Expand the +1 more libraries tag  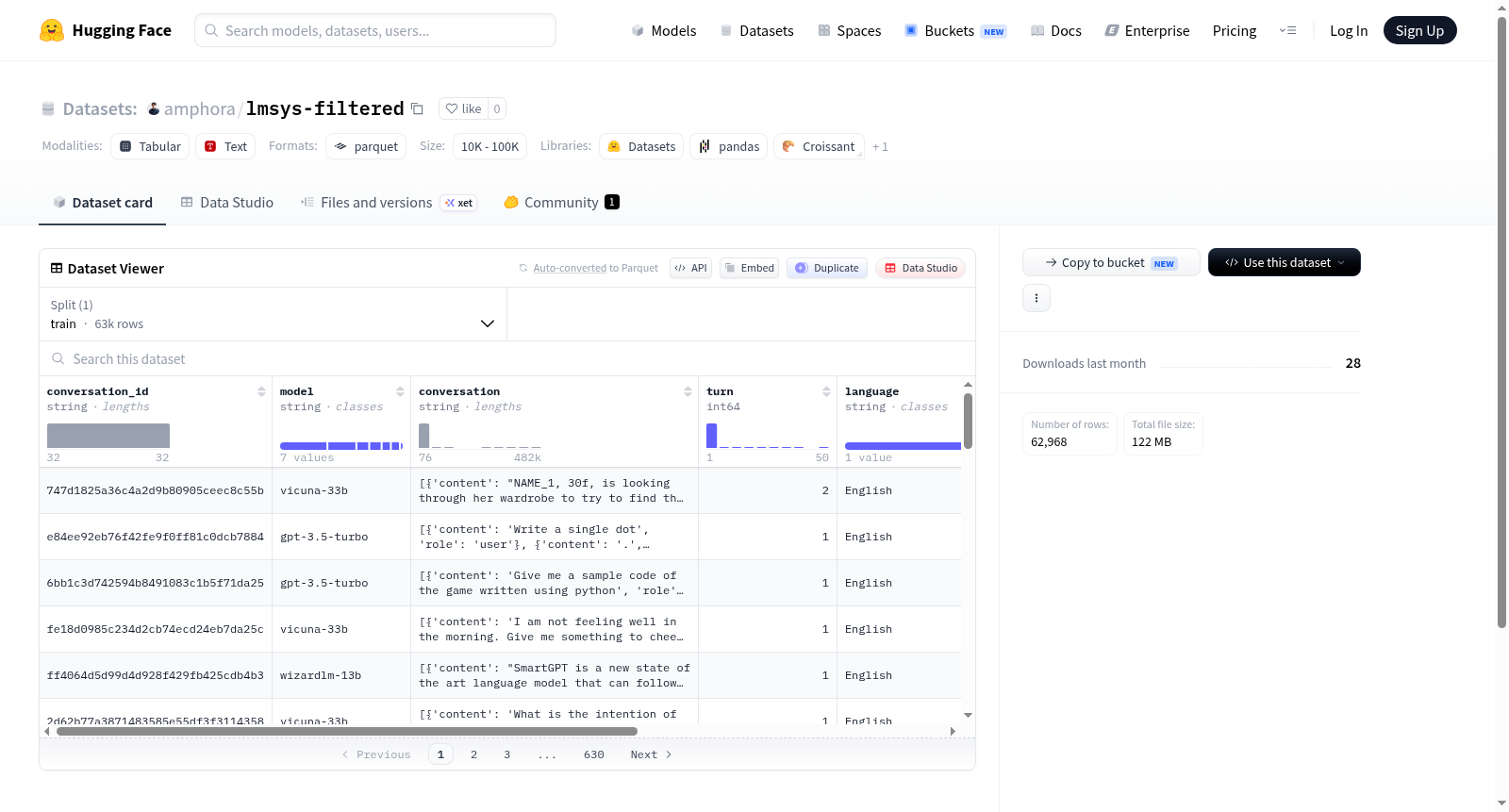pos(880,146)
